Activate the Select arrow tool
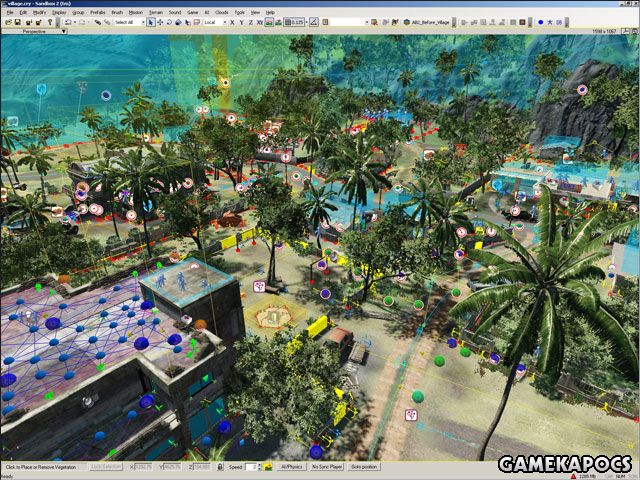 tap(151, 22)
